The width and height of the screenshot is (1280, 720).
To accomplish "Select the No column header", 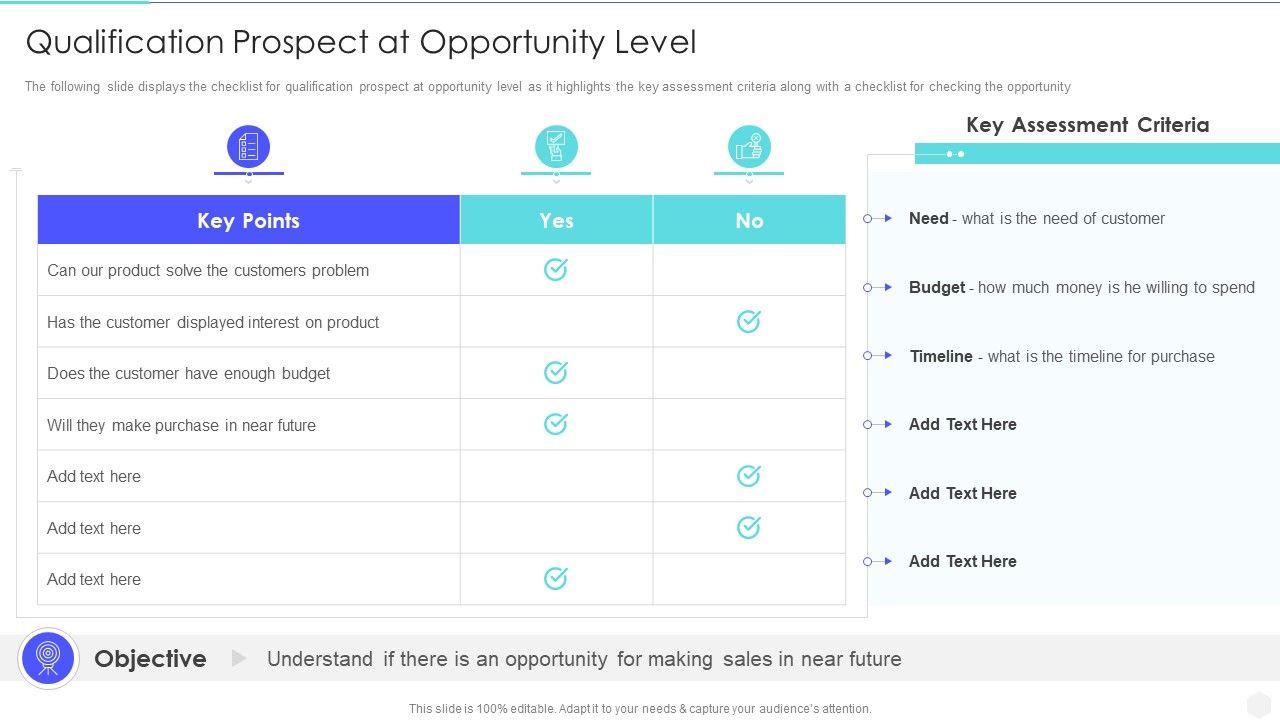I will tap(749, 220).
